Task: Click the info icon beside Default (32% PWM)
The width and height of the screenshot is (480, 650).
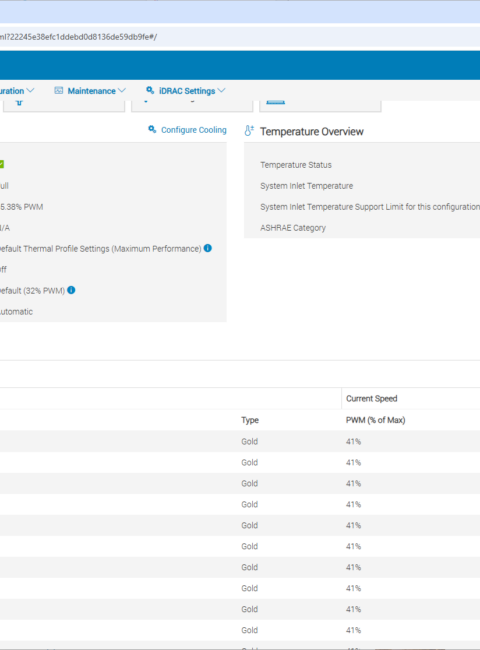Action: (x=71, y=290)
